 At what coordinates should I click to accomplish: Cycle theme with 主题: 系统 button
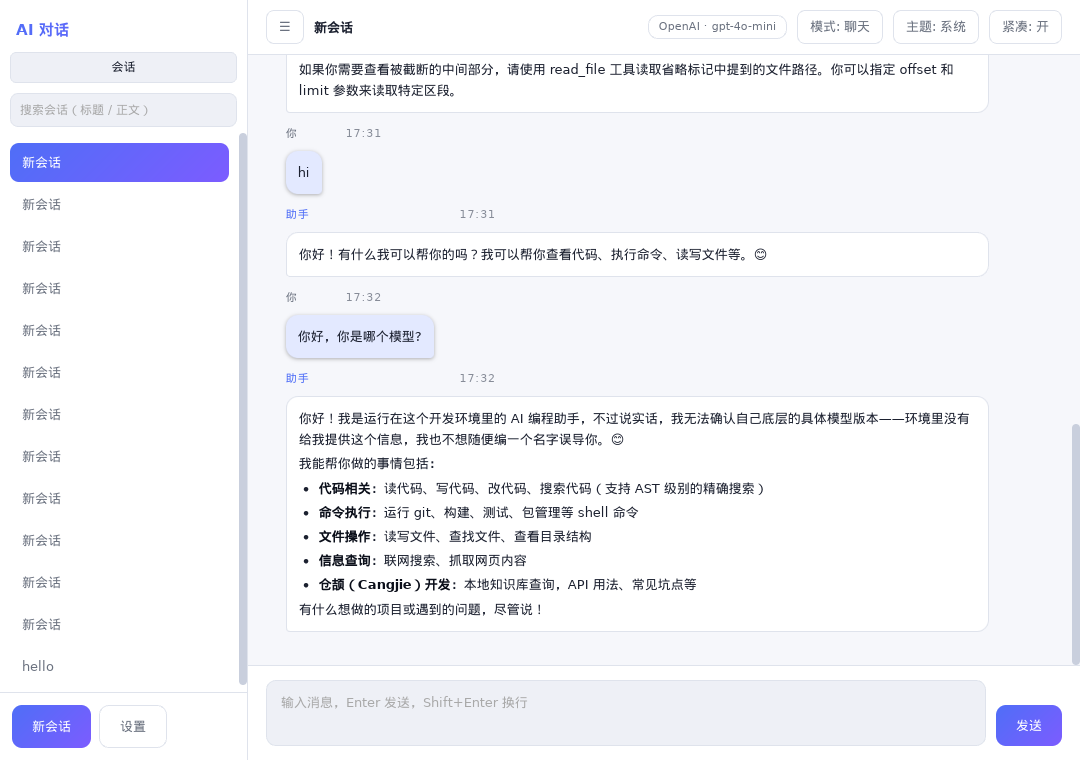click(935, 27)
